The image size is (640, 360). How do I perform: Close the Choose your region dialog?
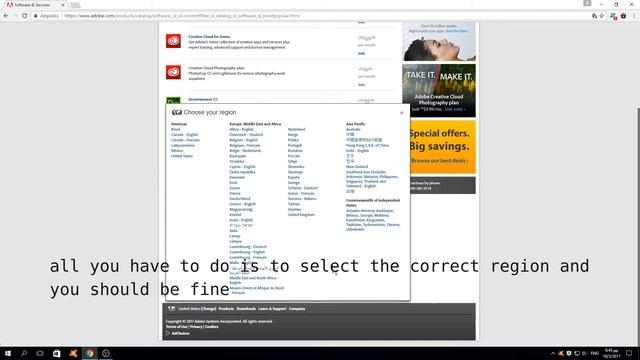402,113
